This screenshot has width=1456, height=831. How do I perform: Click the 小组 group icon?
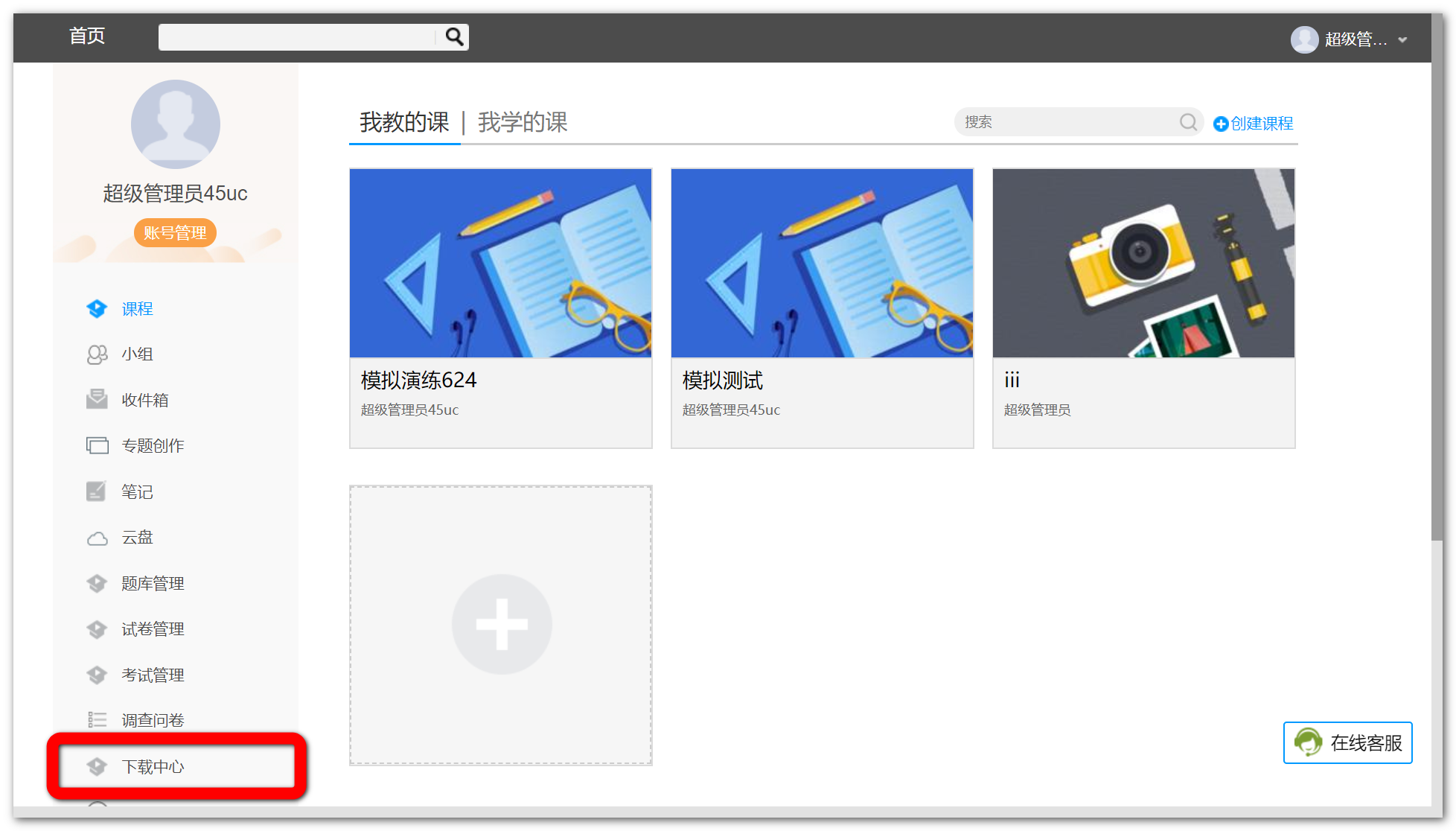[x=97, y=354]
